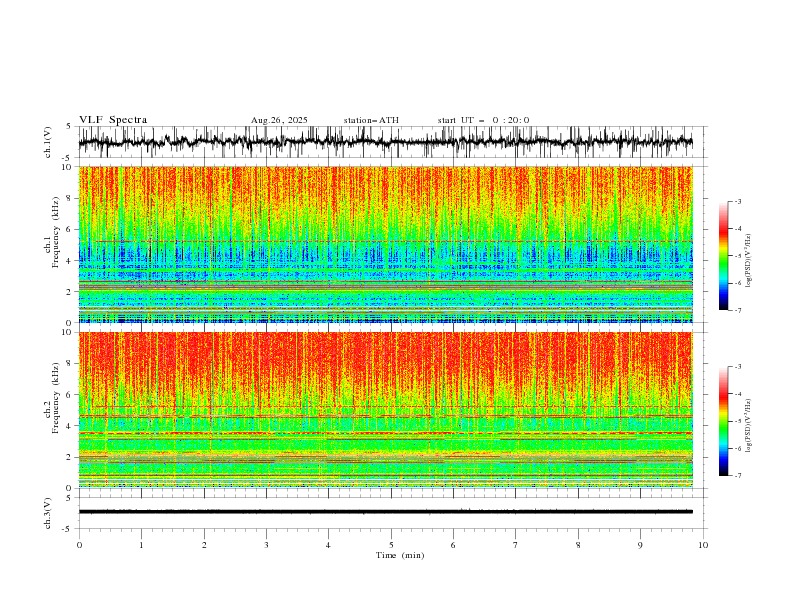Click the ch.2 spectrogram "6" kHz tick label
Image resolution: width=792 pixels, height=612 pixels.
(69, 395)
